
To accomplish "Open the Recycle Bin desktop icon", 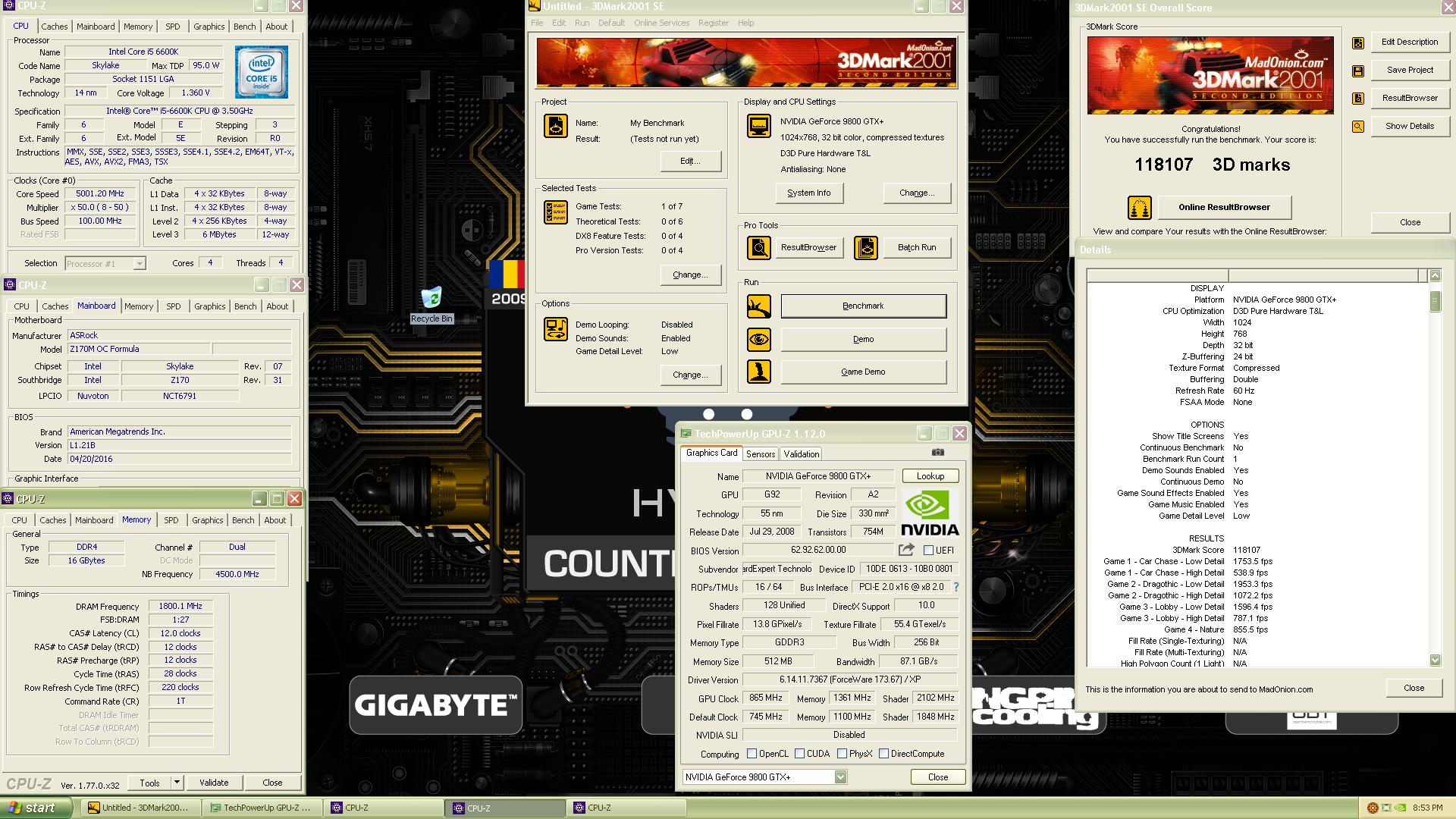I will coord(431,304).
